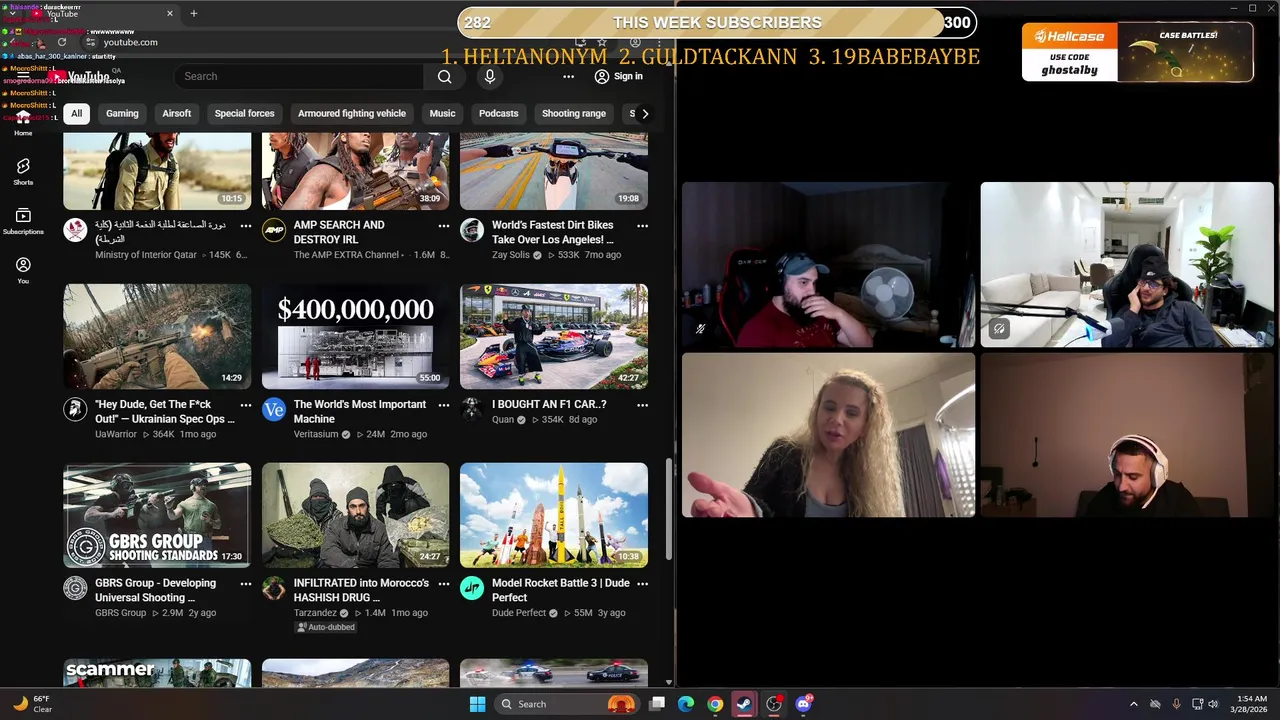Open the Veritasium channel avatar

[273, 409]
